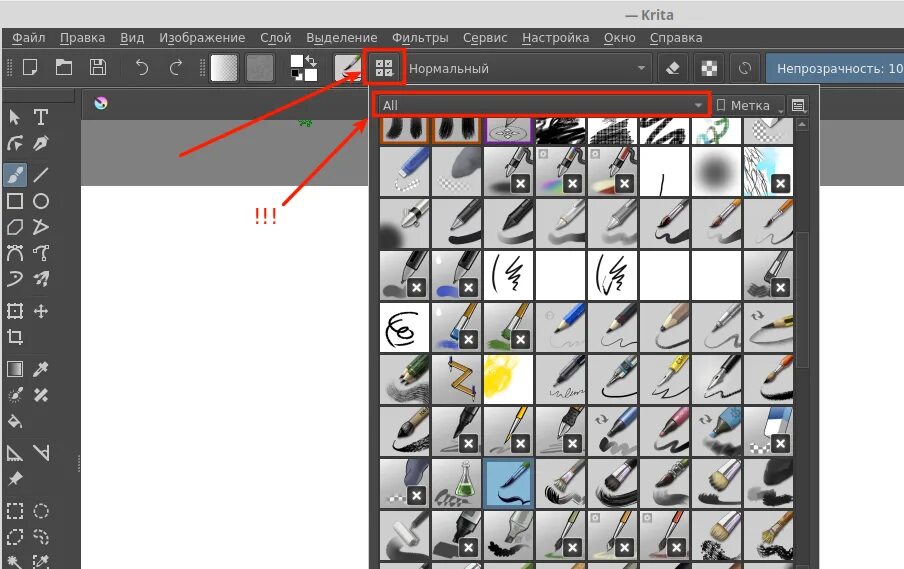Open the Слой menu
Screen dimensions: 904x569
coord(276,38)
